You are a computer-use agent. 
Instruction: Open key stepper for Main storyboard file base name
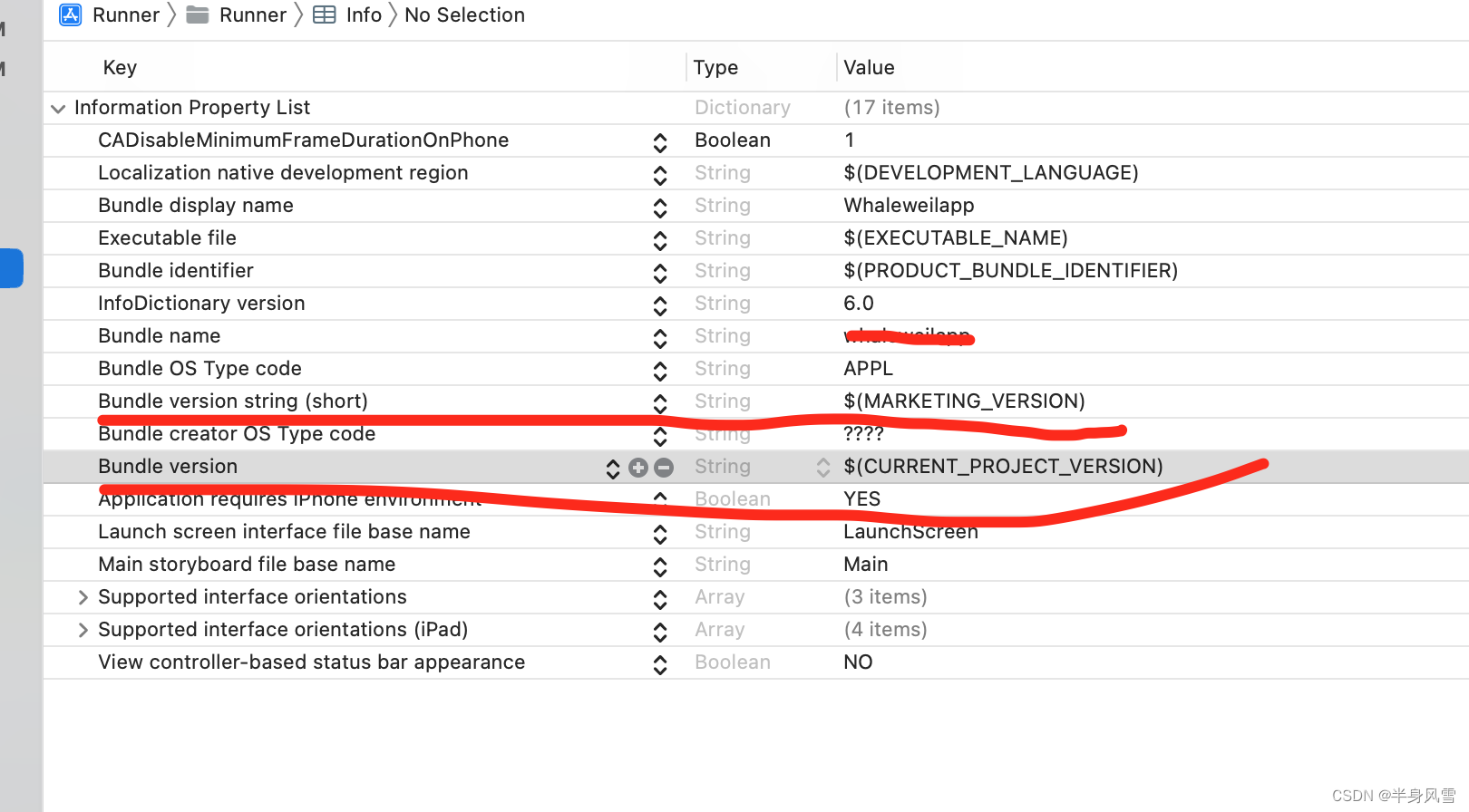[x=660, y=566]
